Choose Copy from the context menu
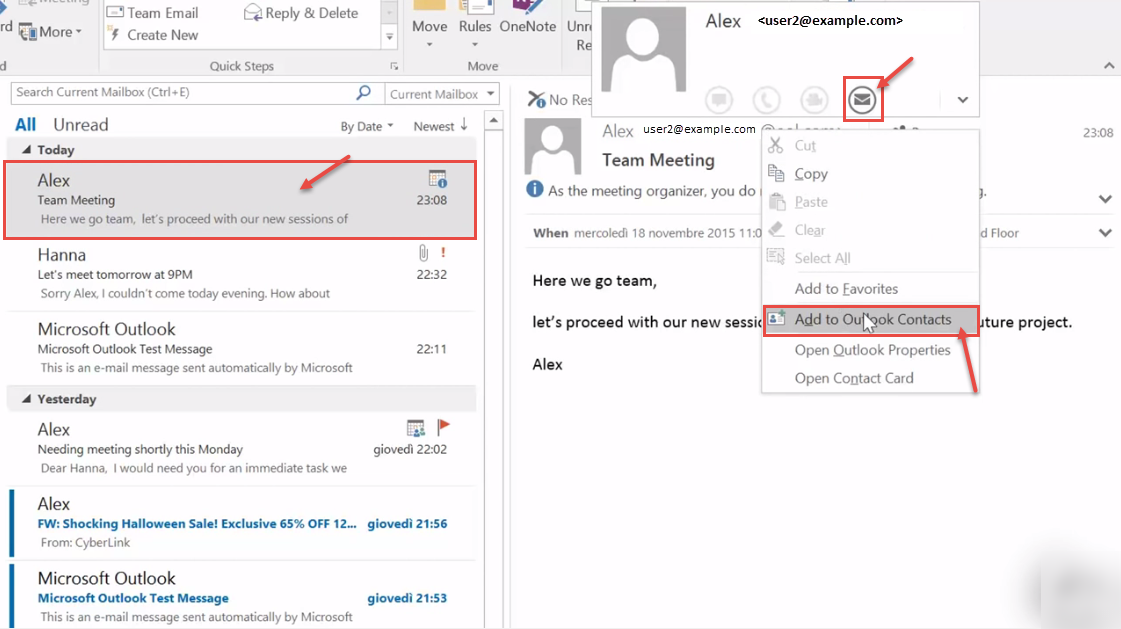1121x629 pixels. [x=871, y=174]
